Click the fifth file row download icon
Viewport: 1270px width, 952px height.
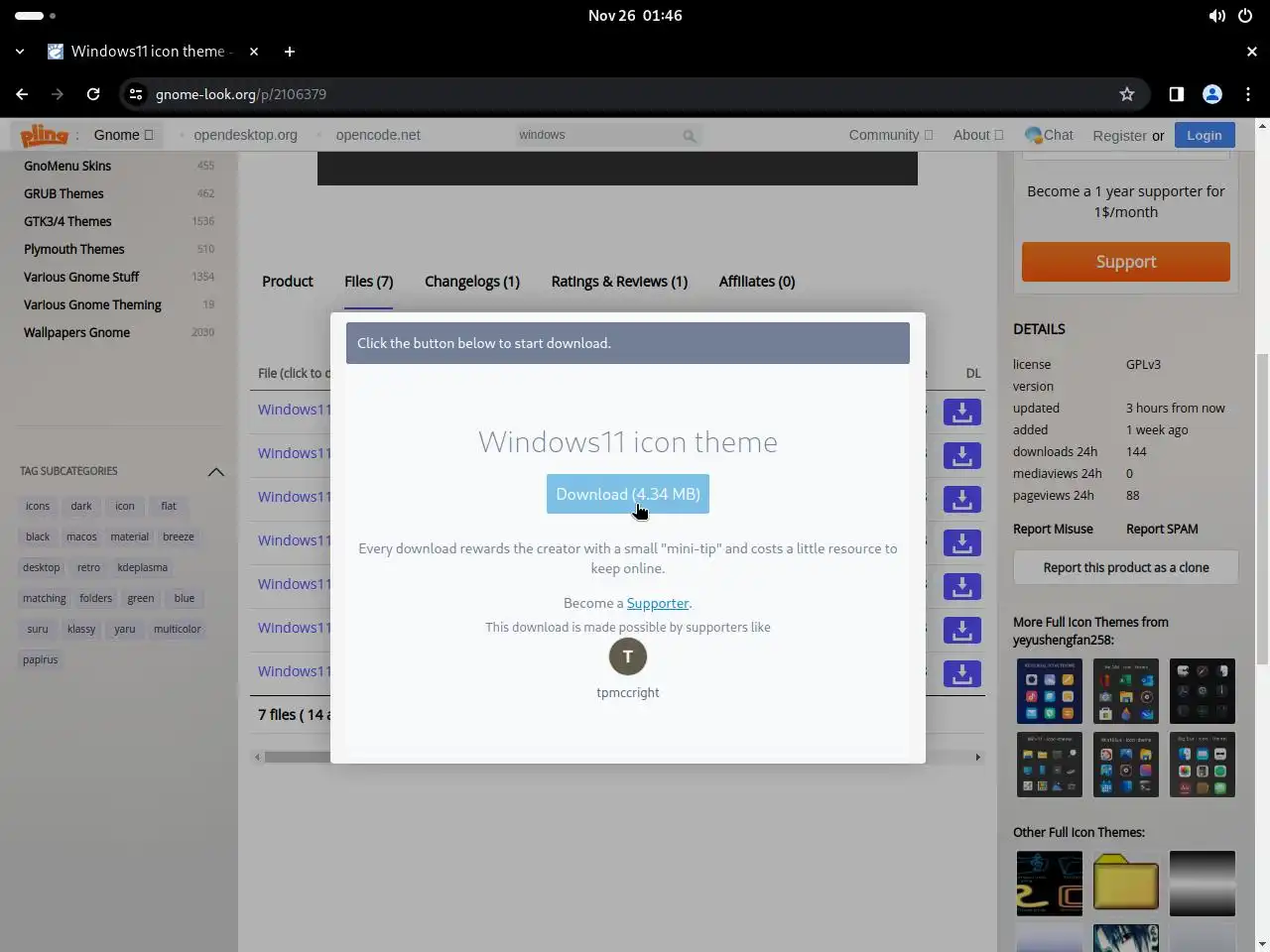pyautogui.click(x=961, y=587)
